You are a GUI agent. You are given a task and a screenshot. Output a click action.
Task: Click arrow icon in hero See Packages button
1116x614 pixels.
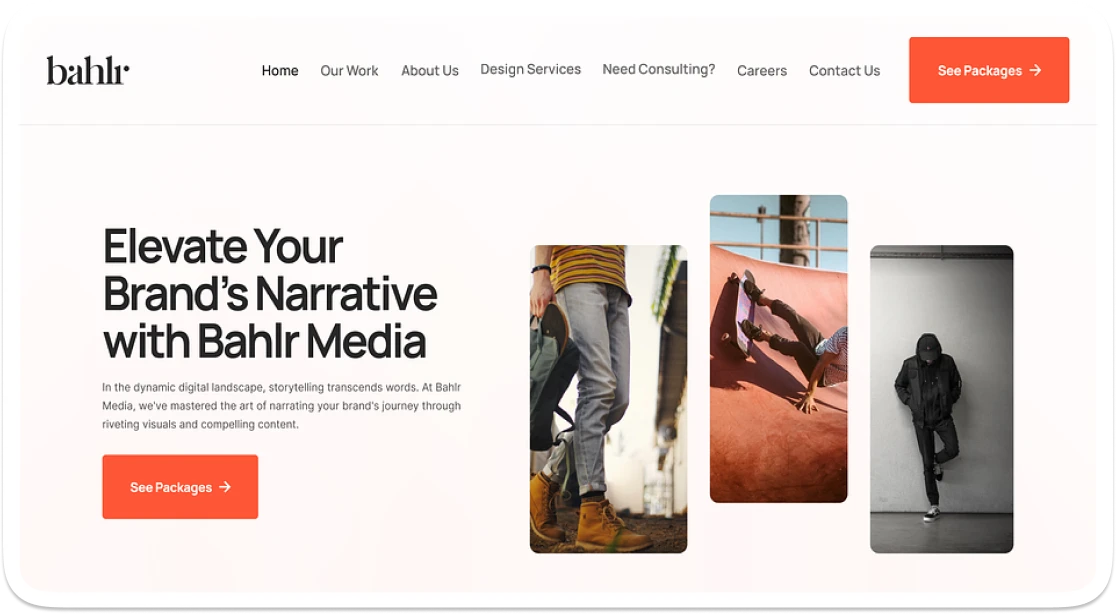click(x=225, y=487)
